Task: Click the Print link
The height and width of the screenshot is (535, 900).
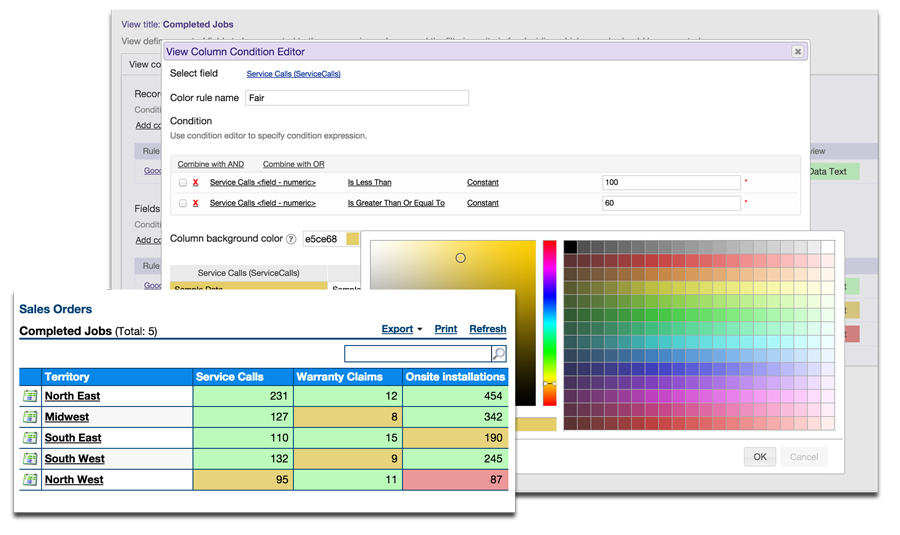Action: (445, 329)
